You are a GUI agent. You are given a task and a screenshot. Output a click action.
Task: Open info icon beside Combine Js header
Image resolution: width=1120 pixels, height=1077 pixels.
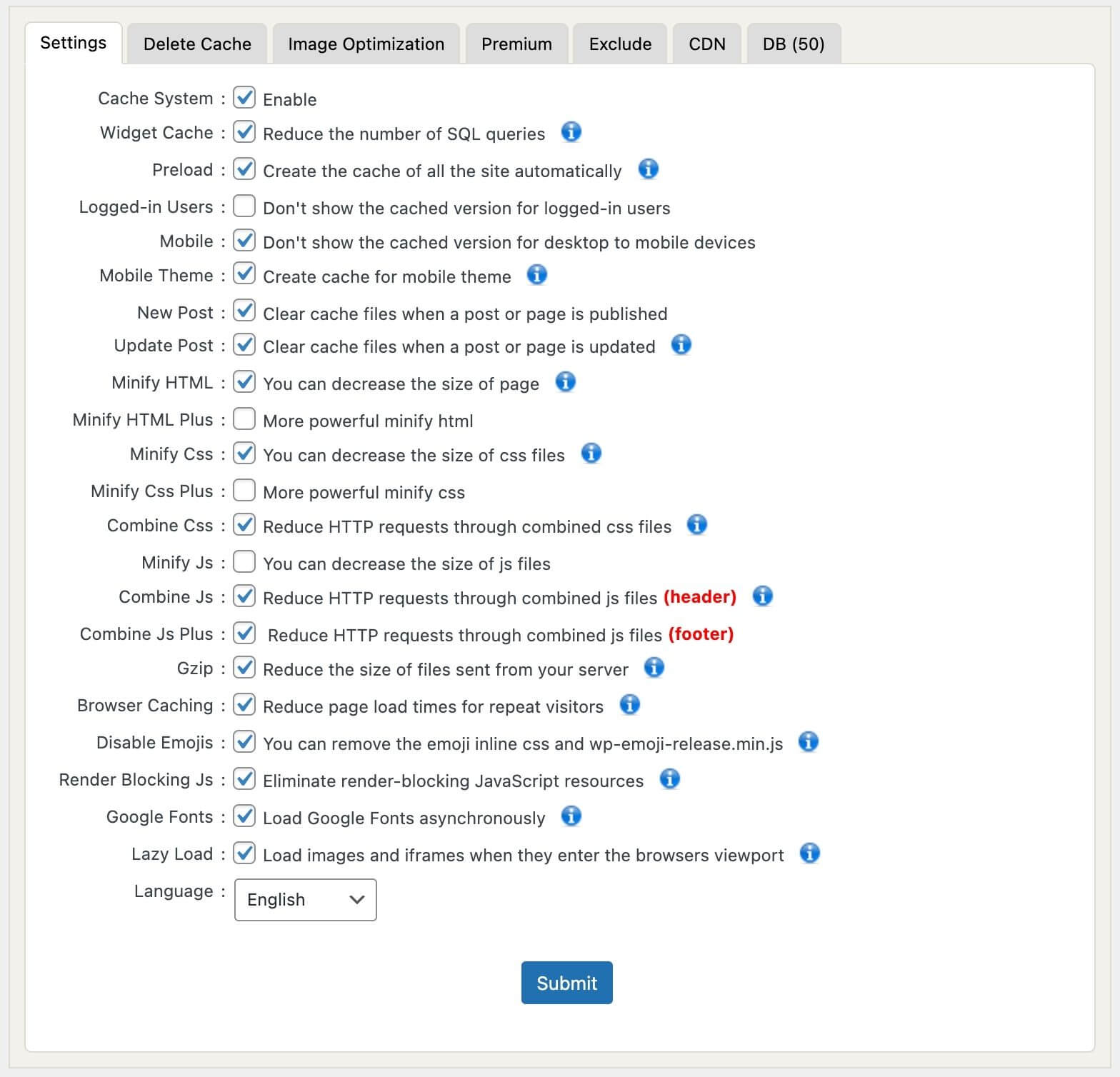pos(763,596)
